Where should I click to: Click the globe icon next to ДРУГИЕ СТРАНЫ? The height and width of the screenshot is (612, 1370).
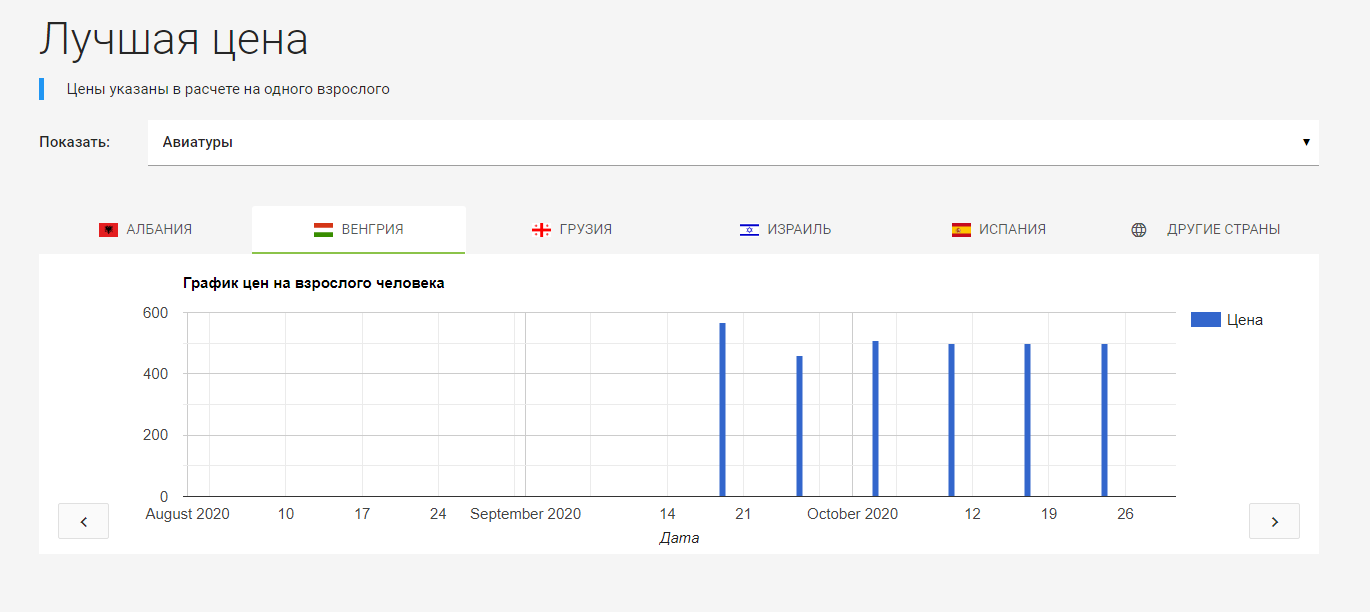tap(1138, 229)
